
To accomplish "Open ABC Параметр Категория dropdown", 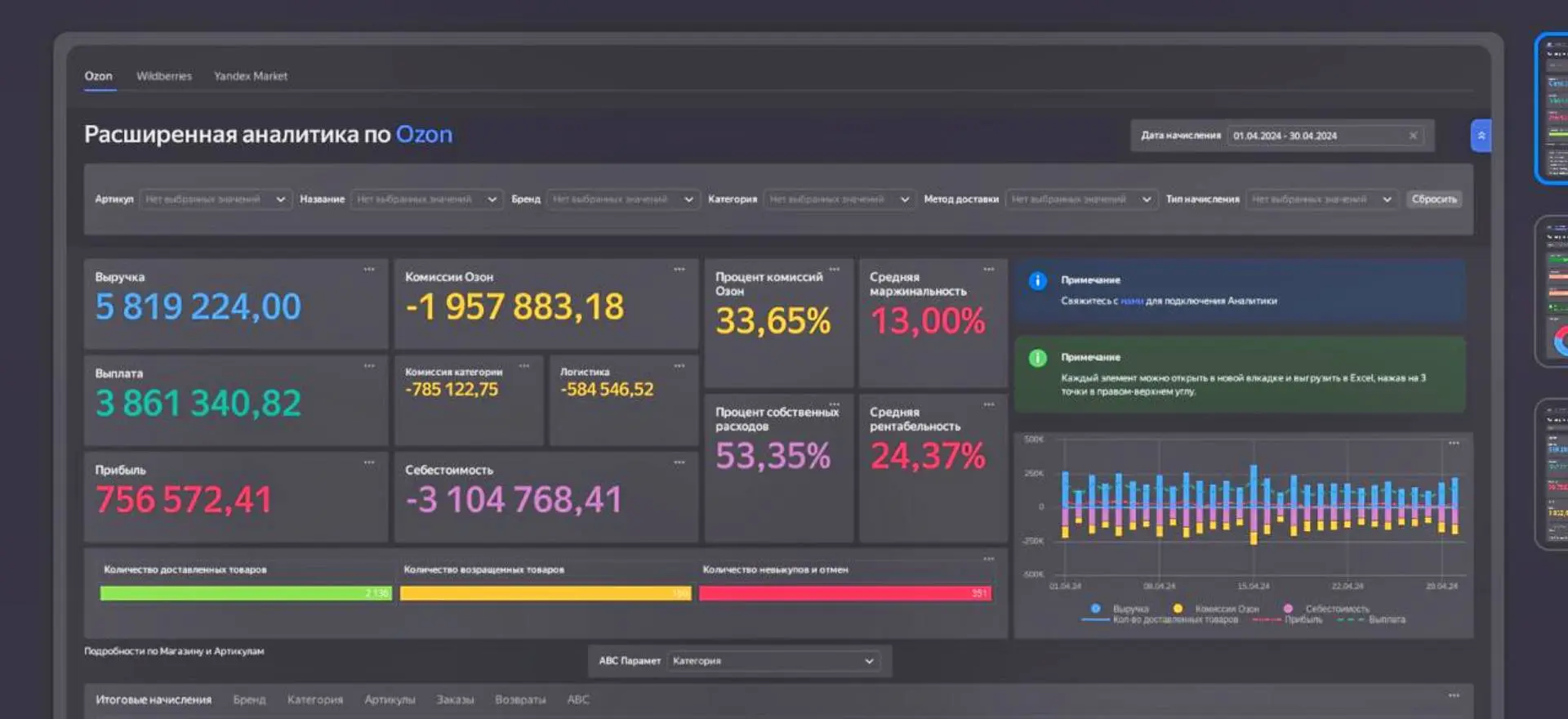I will (x=773, y=661).
